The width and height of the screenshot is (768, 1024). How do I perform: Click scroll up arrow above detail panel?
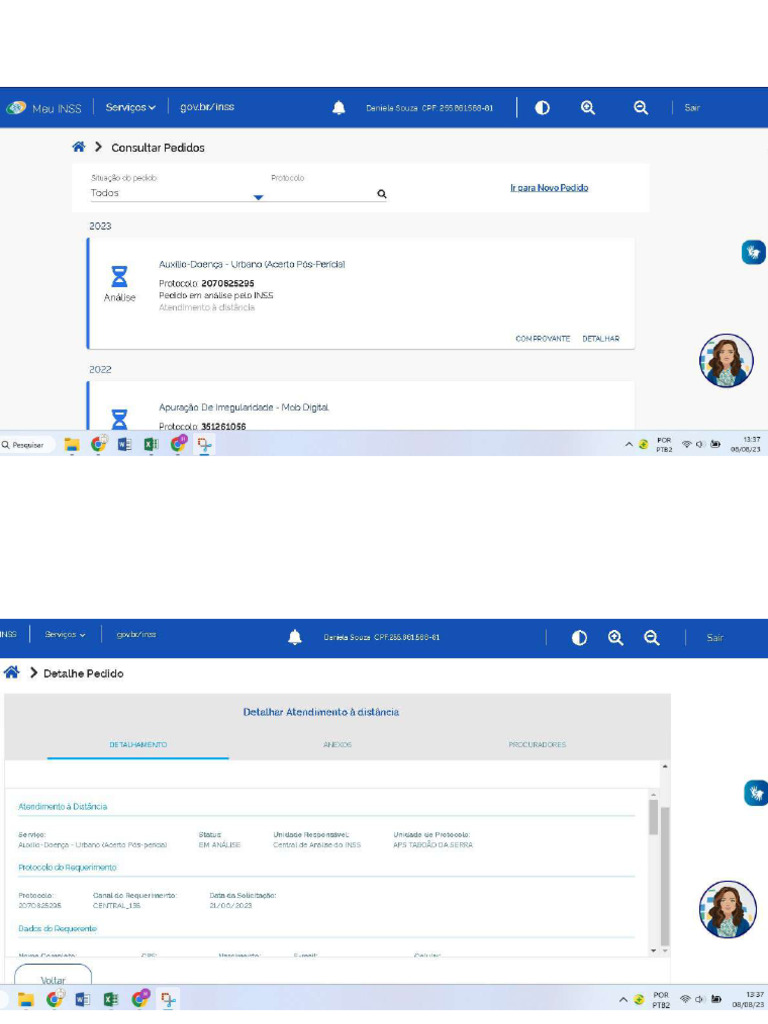pyautogui.click(x=665, y=766)
